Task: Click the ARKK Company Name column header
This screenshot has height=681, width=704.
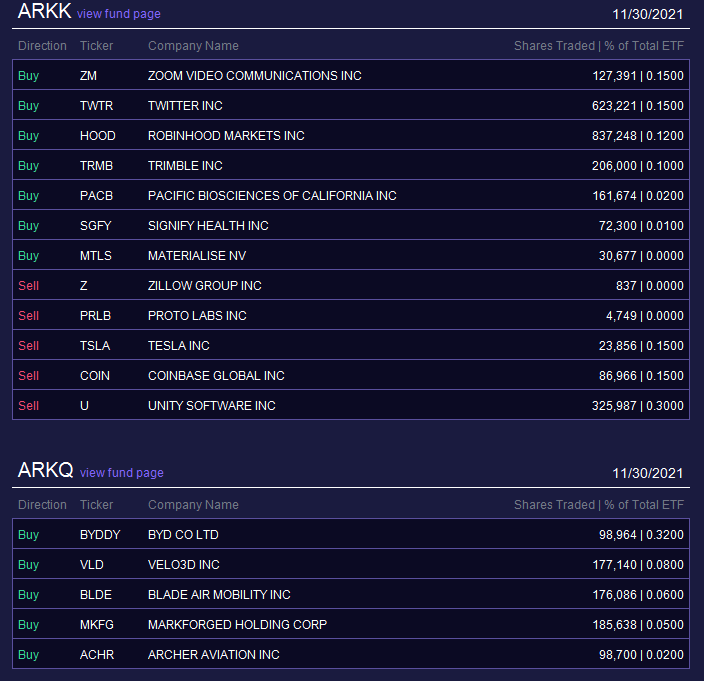Action: [x=193, y=46]
